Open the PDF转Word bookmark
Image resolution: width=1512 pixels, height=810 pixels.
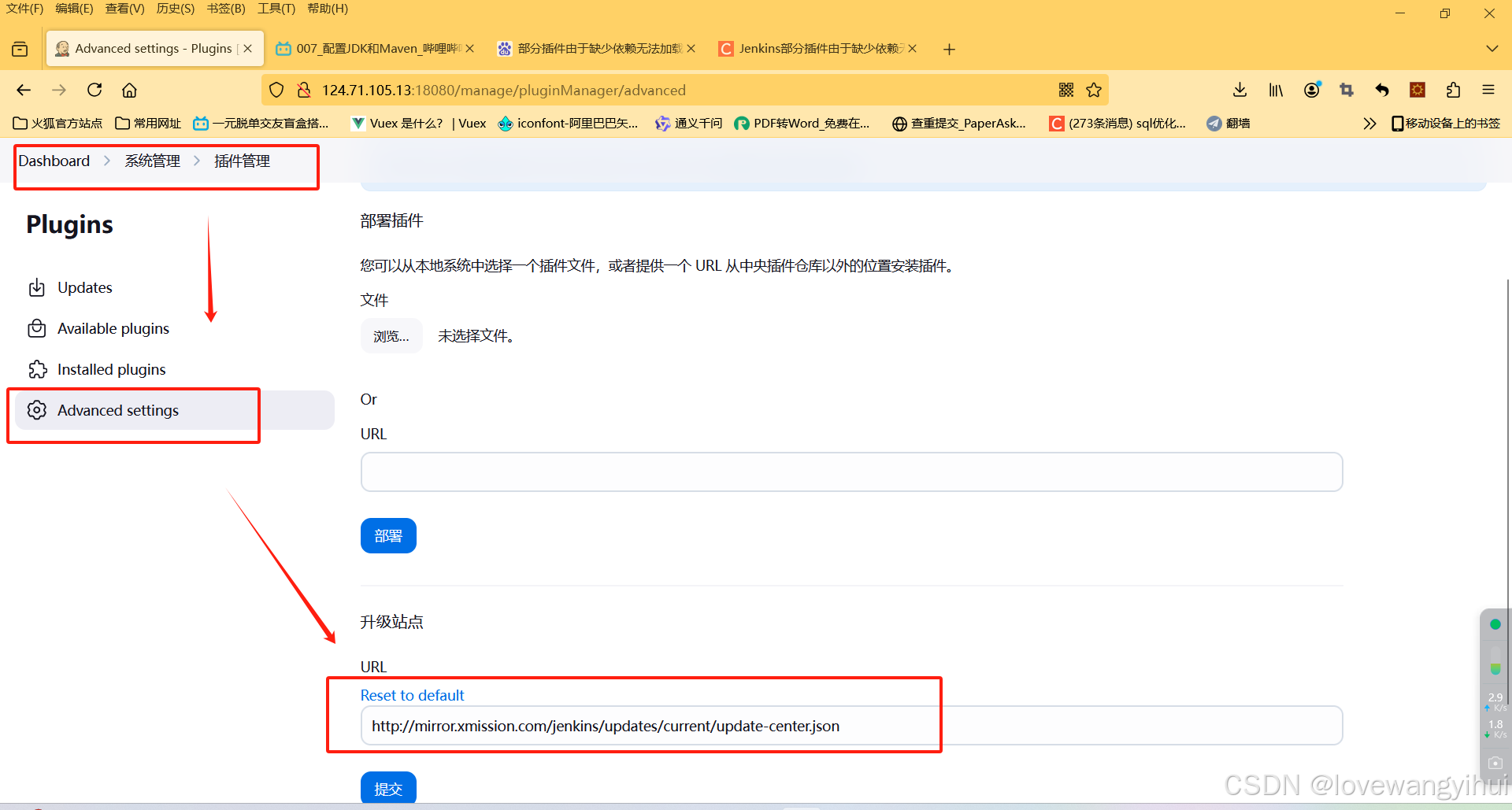click(x=802, y=124)
